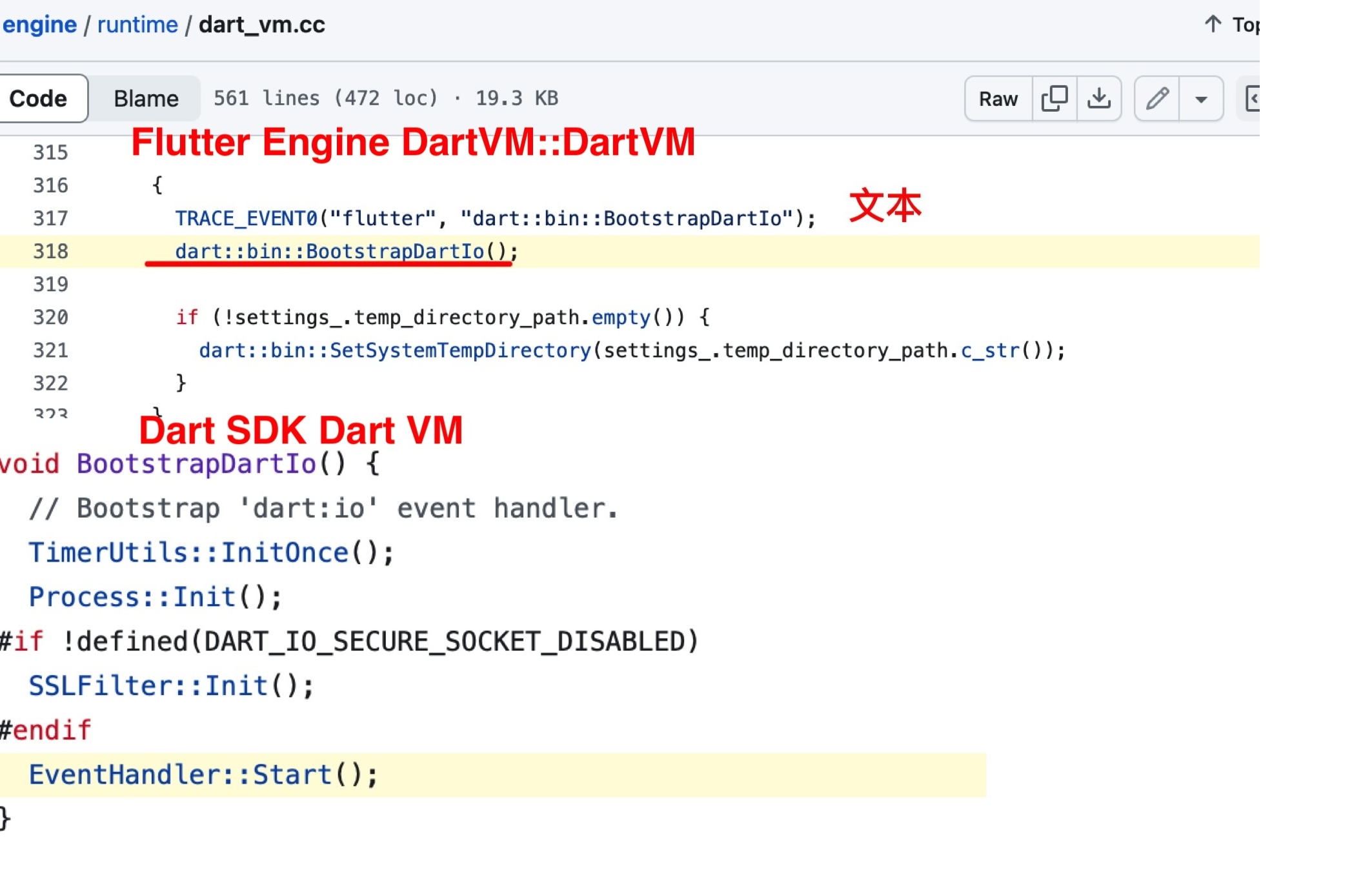
Task: Select line number 321
Action: point(50,350)
